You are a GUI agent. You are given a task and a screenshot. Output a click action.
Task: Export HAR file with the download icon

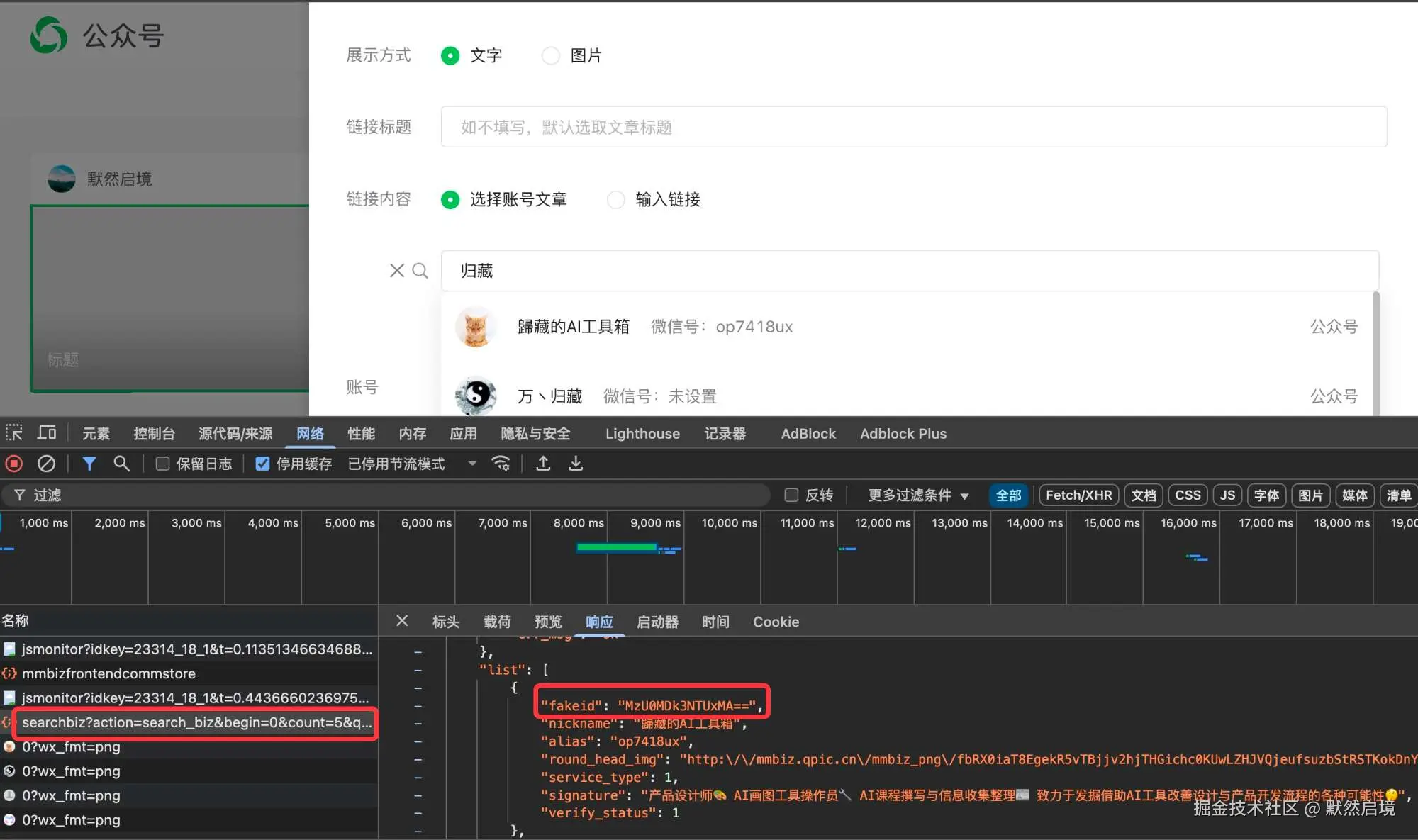[x=575, y=463]
